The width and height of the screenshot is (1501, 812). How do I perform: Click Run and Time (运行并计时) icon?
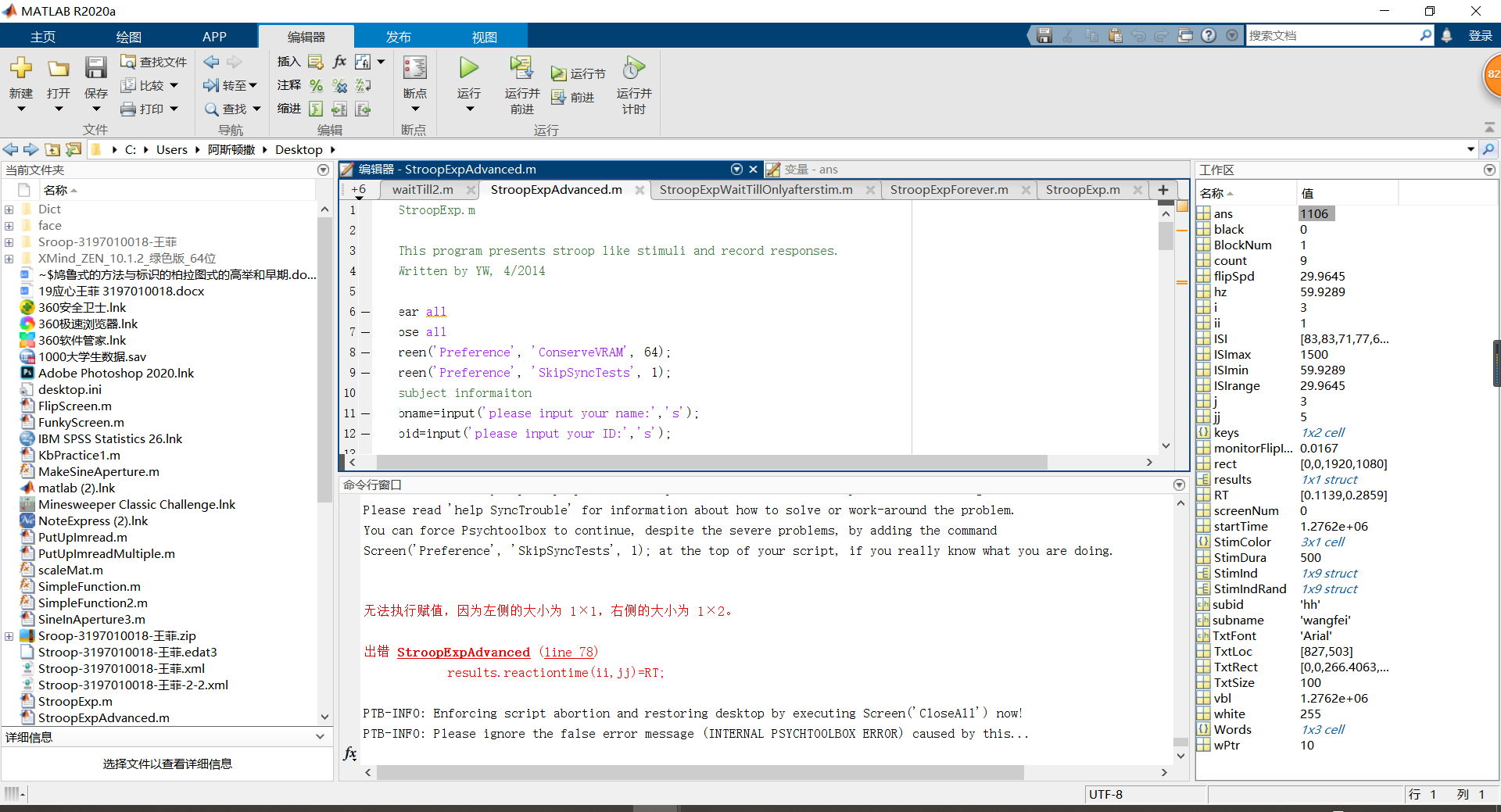pyautogui.click(x=634, y=68)
